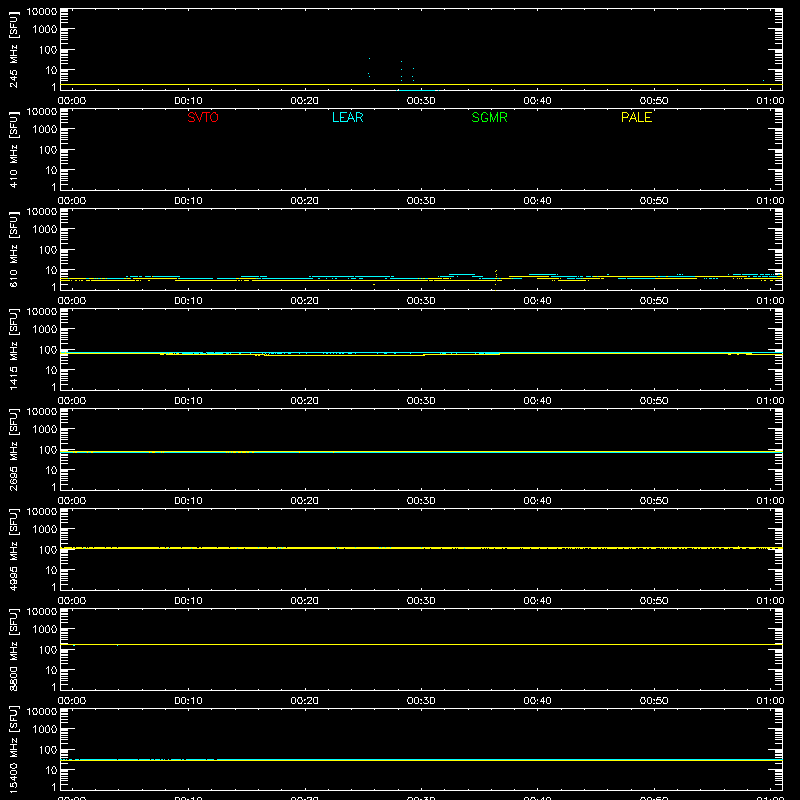
Task: Click the 10000 tick label of the 4995 MHz plot
Action: pos(42,512)
